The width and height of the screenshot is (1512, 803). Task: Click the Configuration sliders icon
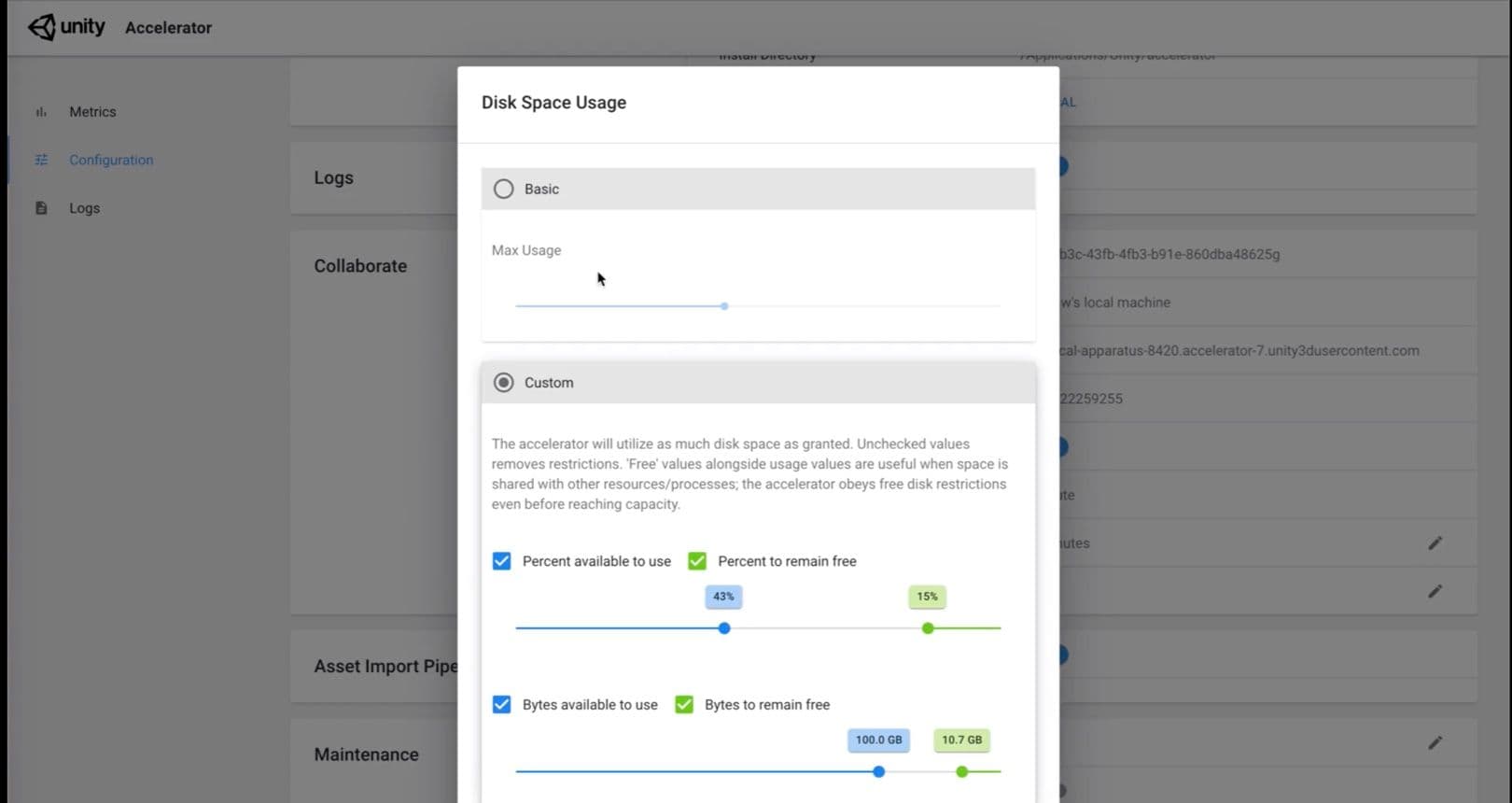pyautogui.click(x=41, y=160)
